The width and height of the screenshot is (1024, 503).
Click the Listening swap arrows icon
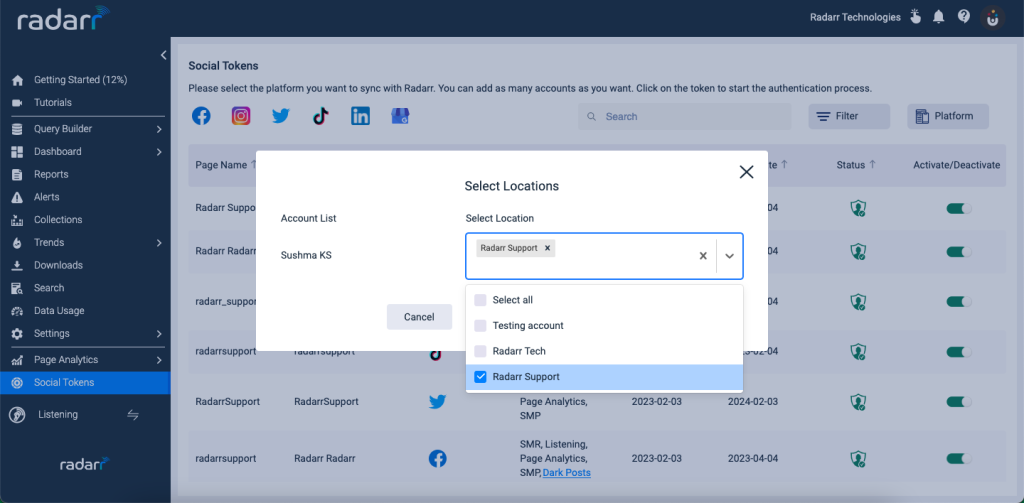(133, 415)
